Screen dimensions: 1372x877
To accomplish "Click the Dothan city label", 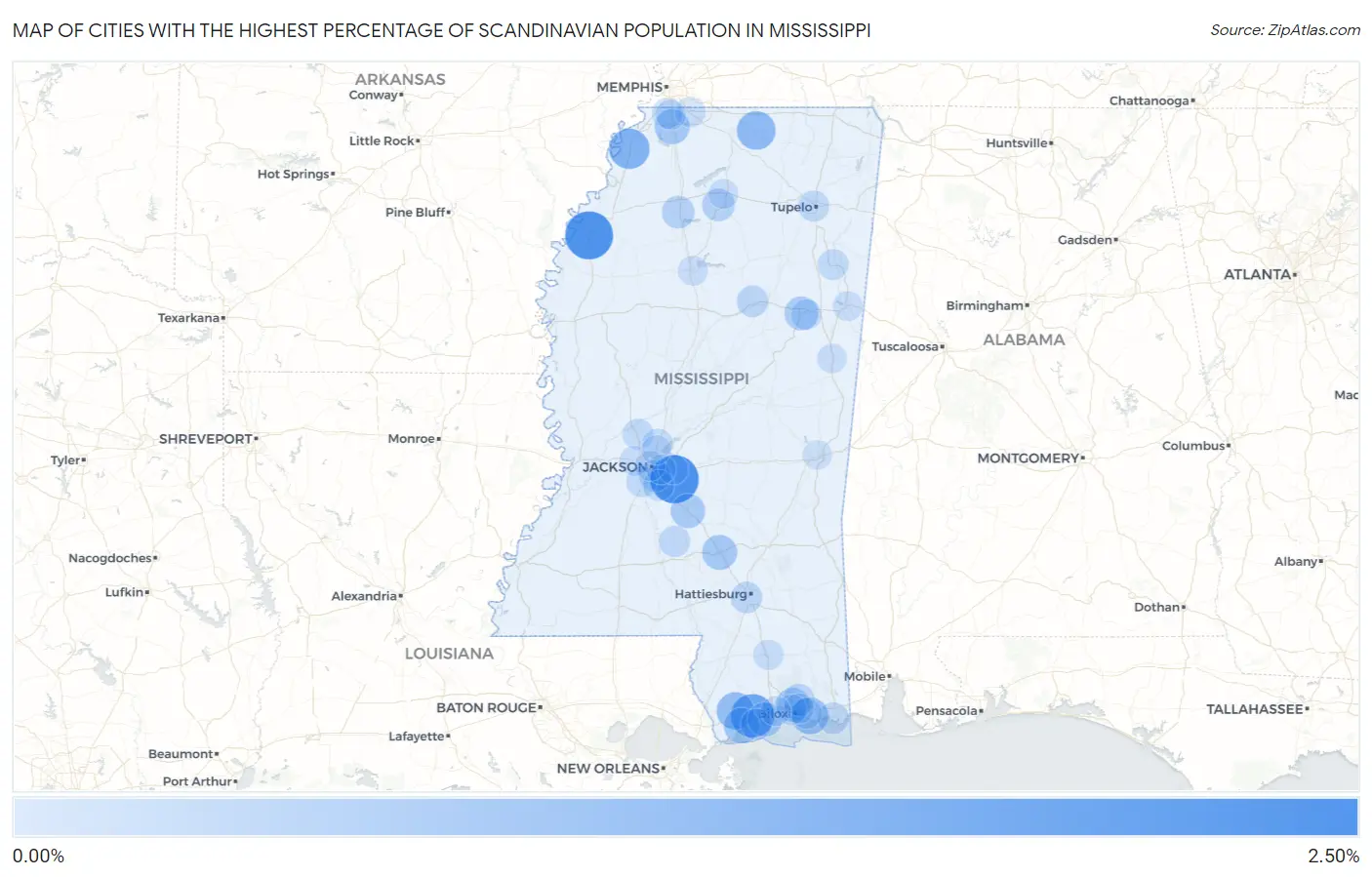I will [1157, 607].
